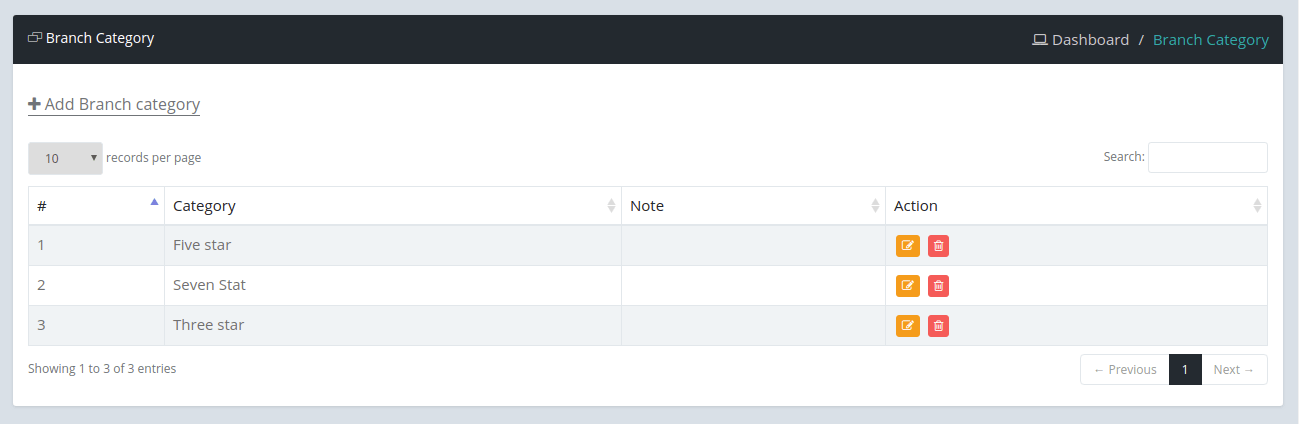Select page 1 in pagination
The height and width of the screenshot is (424, 1299).
1185,370
